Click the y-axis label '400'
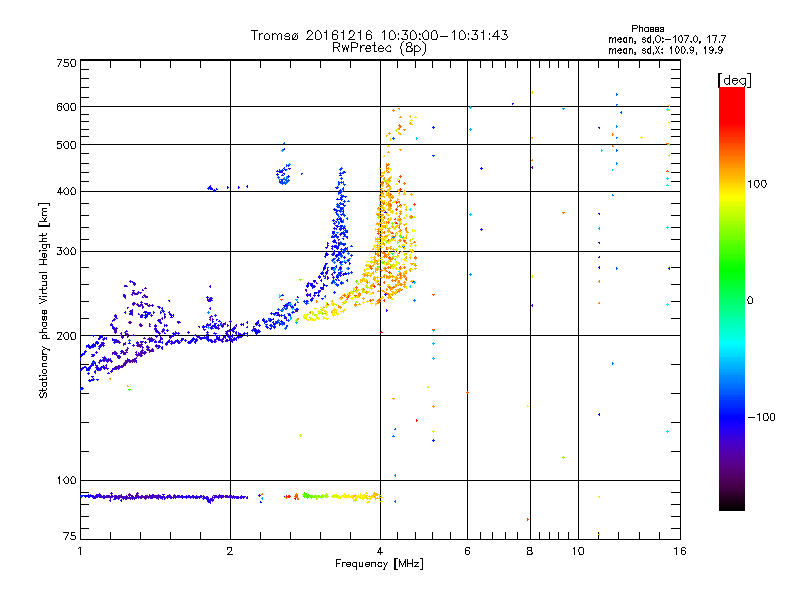The width and height of the screenshot is (800, 600). [66, 191]
